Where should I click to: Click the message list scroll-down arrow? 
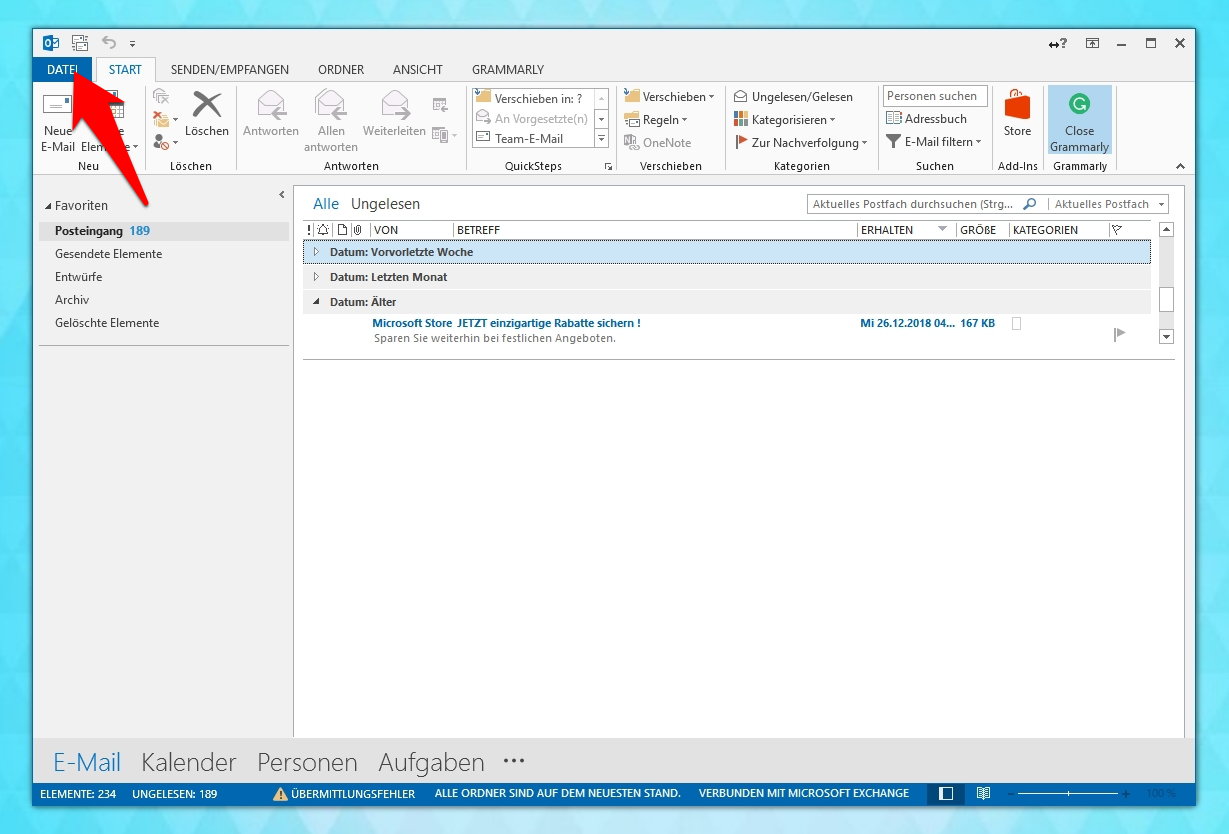[1166, 337]
